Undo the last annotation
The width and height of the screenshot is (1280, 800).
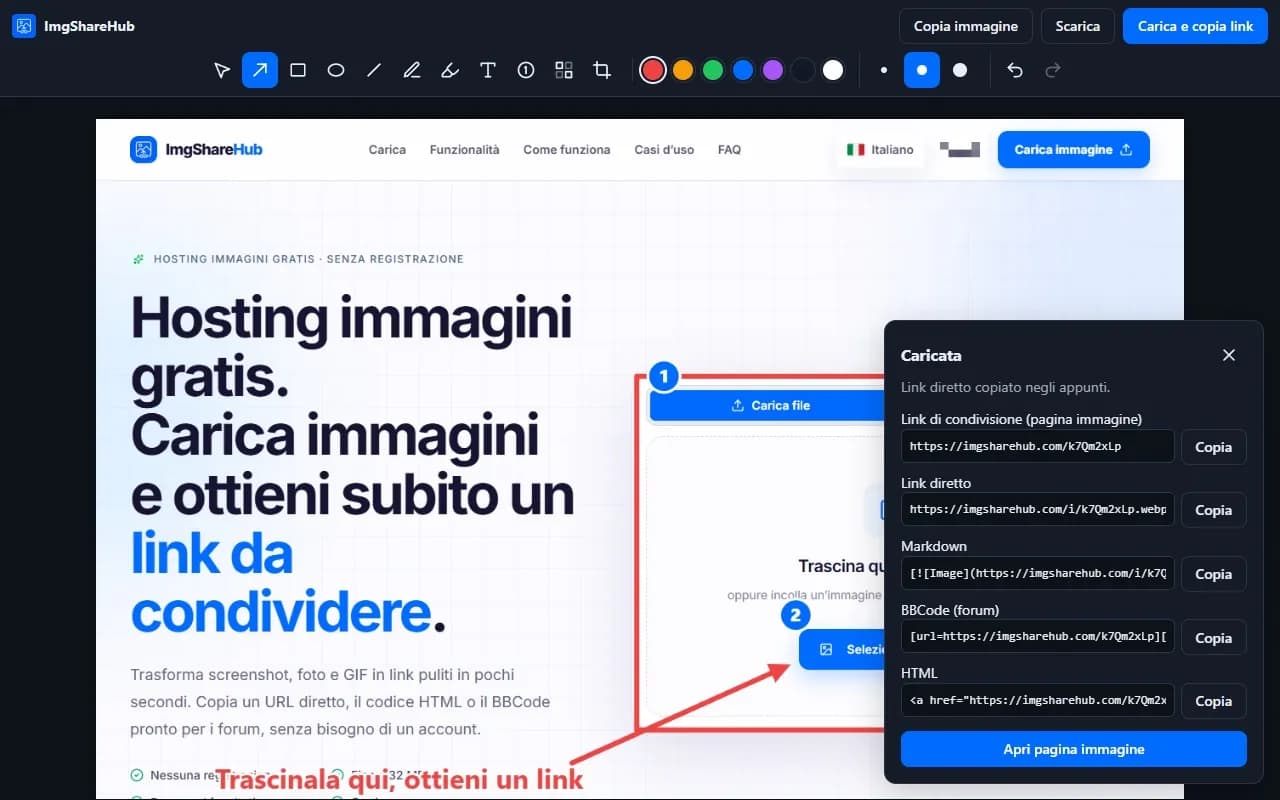tap(1015, 70)
